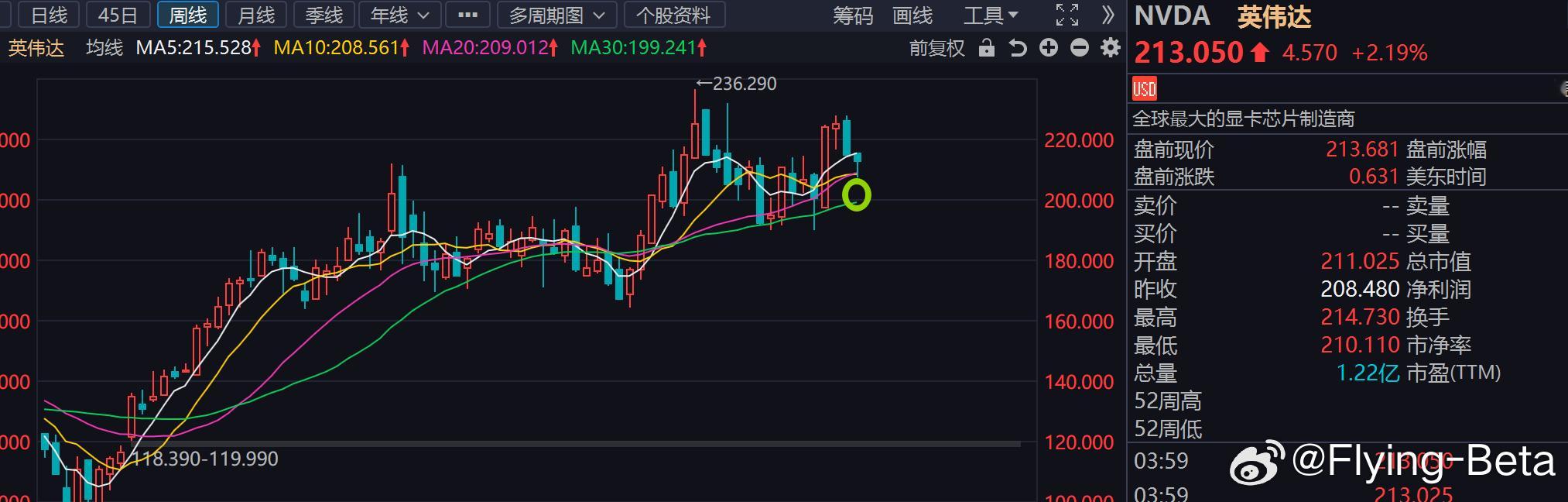Click the 英伟达 chart title label
The image size is (1568, 502).
click(36, 48)
